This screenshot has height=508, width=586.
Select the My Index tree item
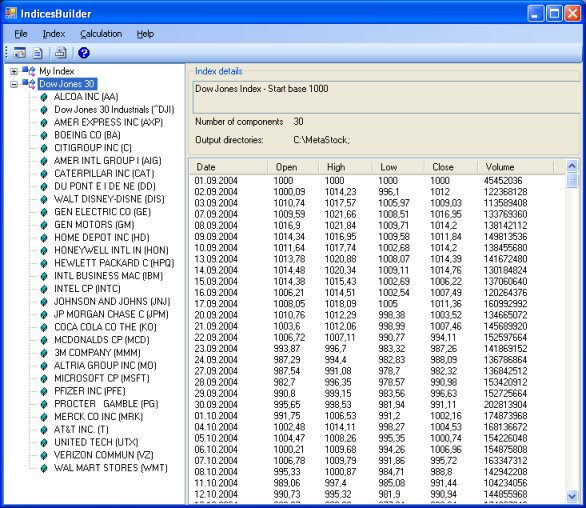point(57,71)
